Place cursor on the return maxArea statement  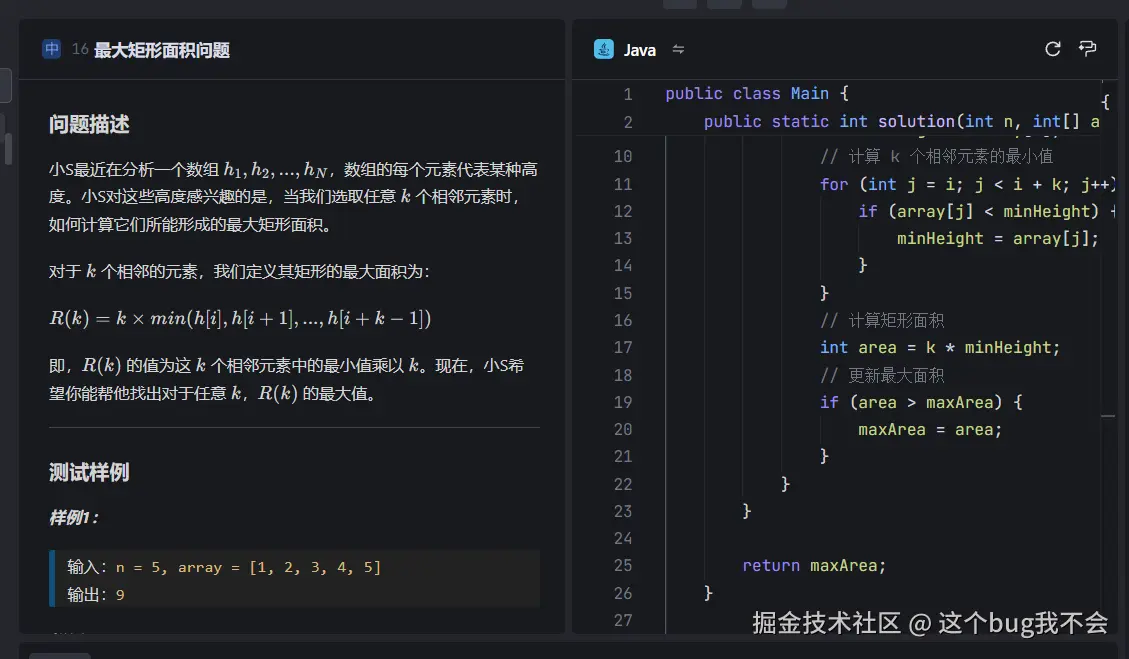click(x=813, y=565)
